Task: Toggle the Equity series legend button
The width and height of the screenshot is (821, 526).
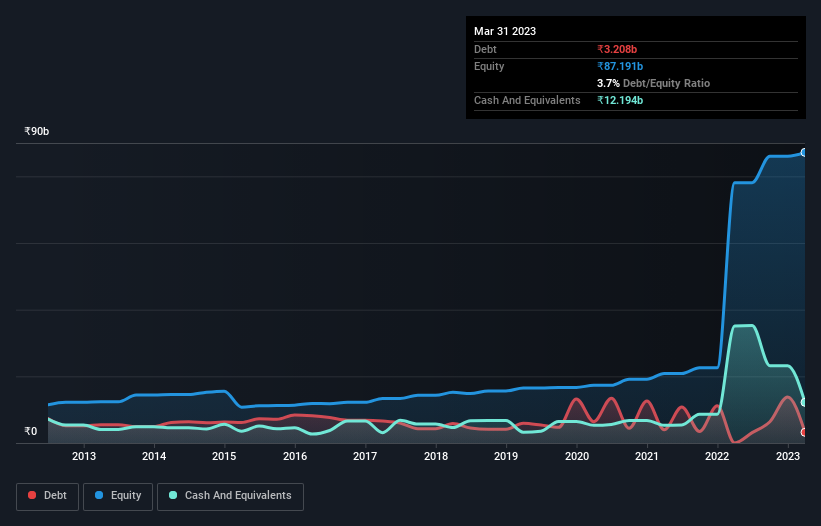Action: click(118, 496)
